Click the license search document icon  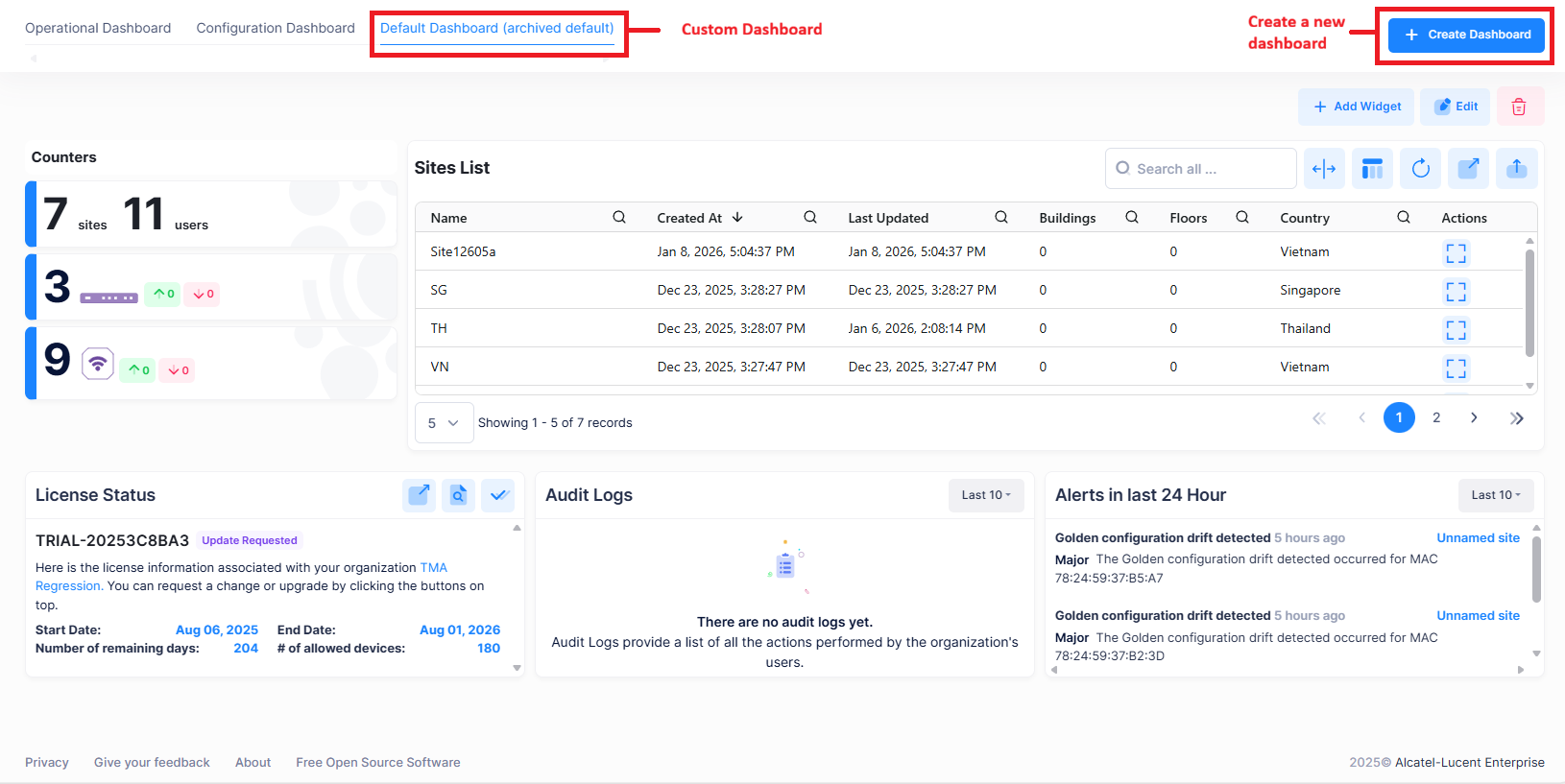458,495
